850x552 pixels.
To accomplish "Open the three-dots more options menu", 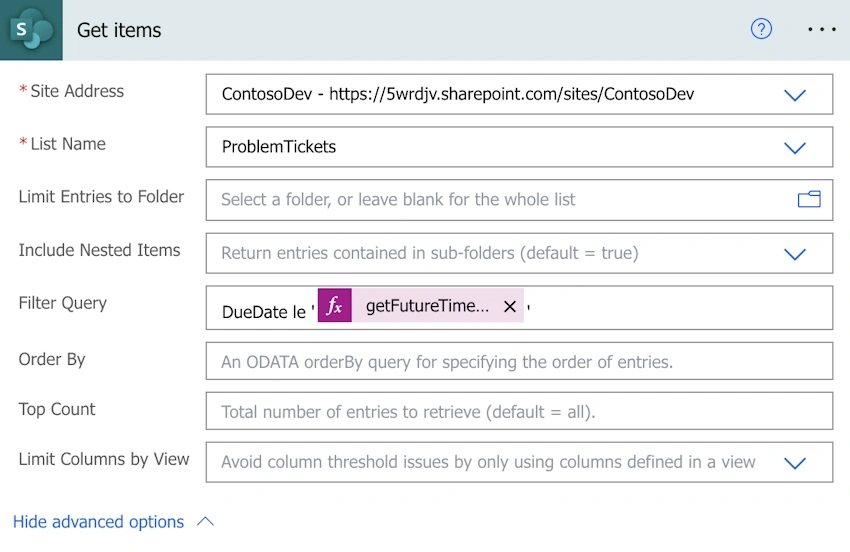I will click(x=822, y=29).
